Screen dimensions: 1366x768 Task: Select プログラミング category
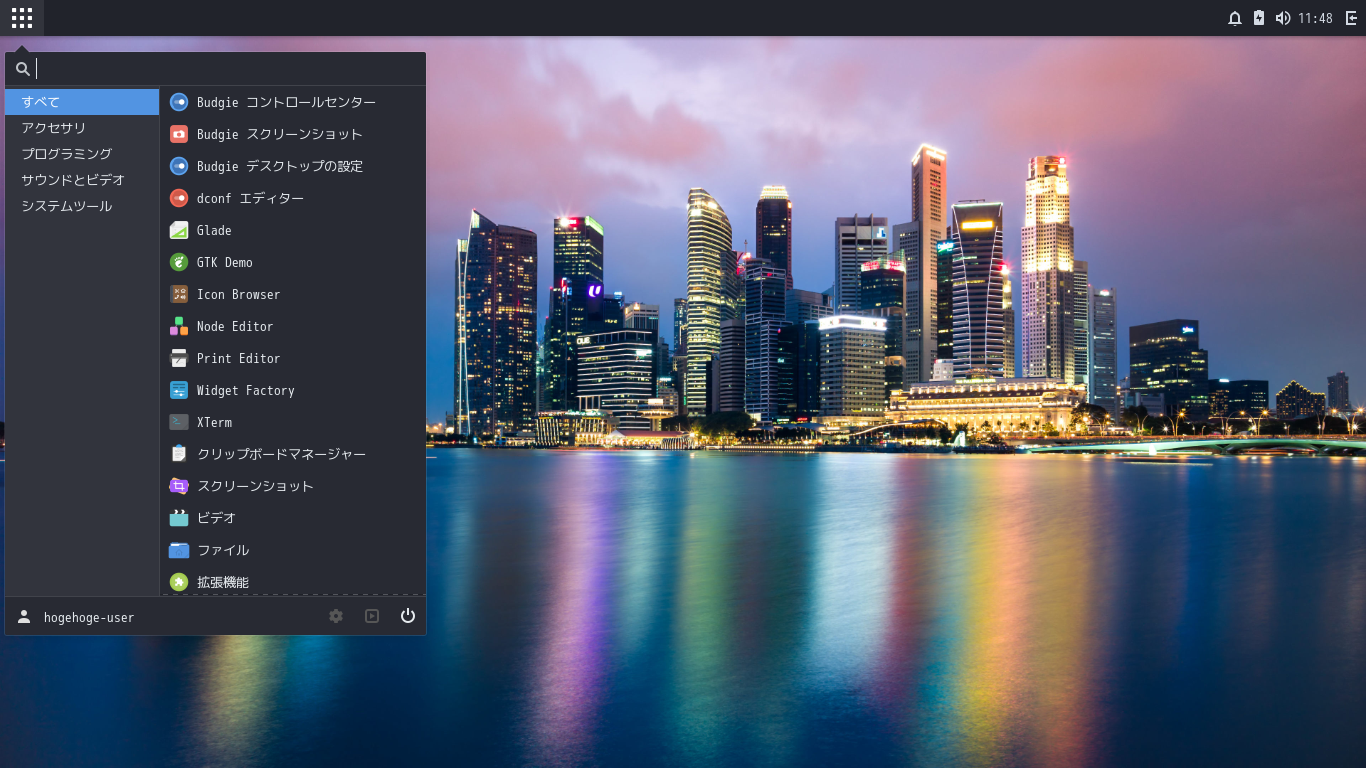(x=82, y=154)
